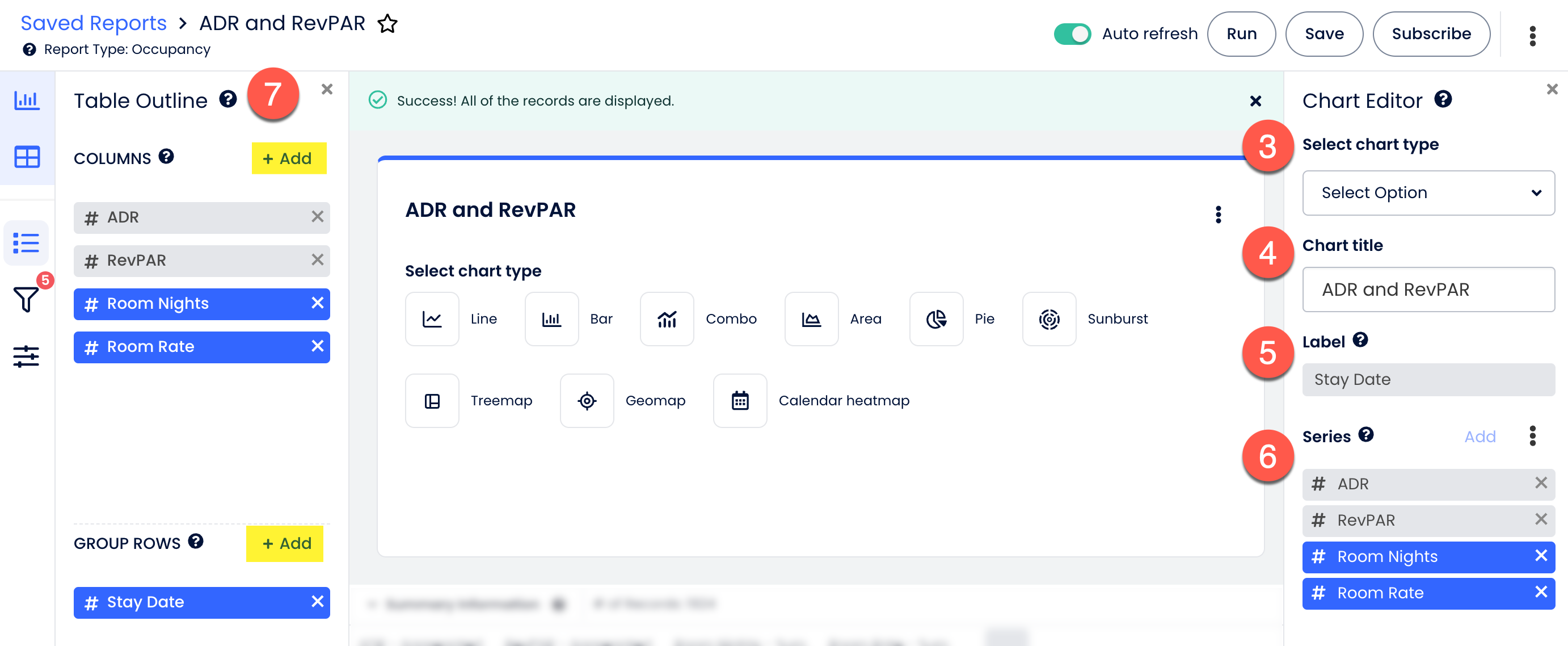Open the chart view sidebar icon

tap(27, 100)
